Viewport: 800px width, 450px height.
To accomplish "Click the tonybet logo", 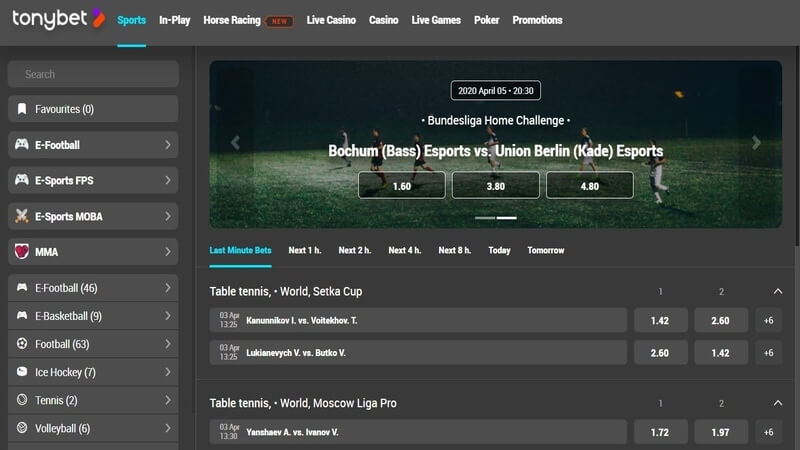I will click(59, 19).
